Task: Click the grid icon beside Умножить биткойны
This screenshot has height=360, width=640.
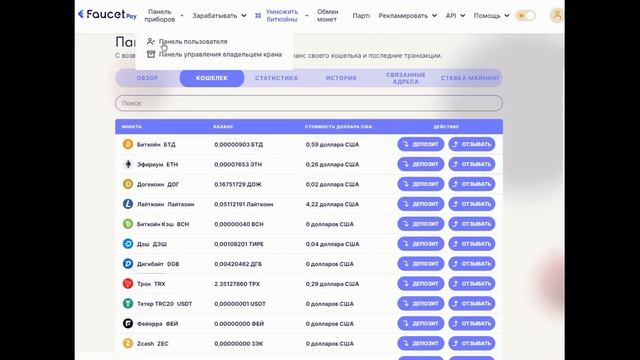Action: pyautogui.click(x=258, y=16)
